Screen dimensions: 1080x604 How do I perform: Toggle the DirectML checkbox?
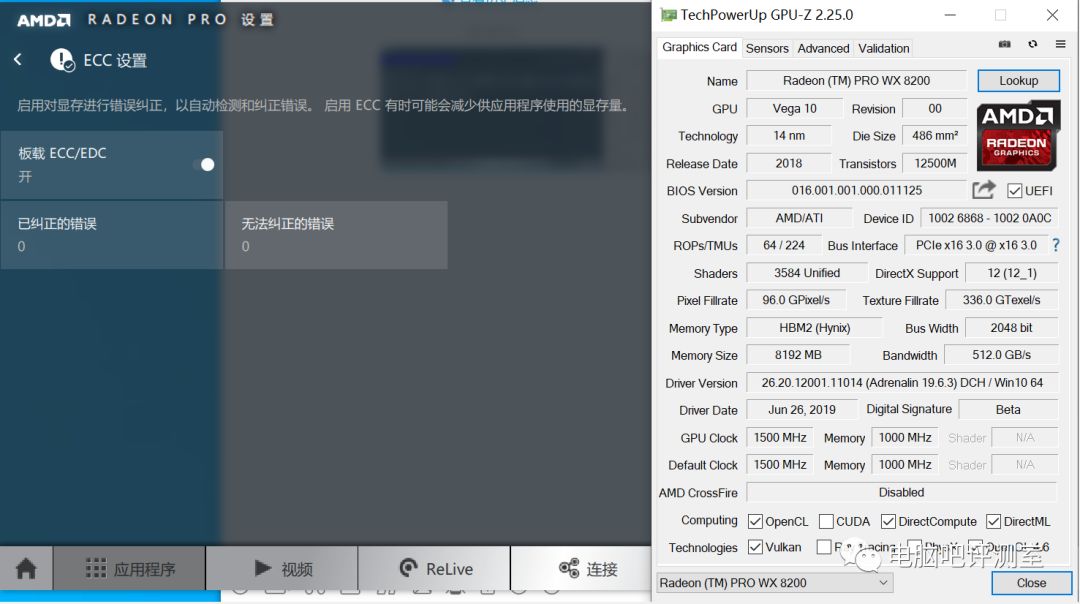pos(993,521)
